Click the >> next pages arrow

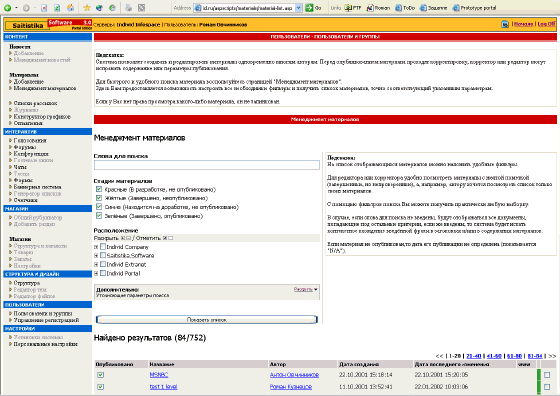pos(552,356)
